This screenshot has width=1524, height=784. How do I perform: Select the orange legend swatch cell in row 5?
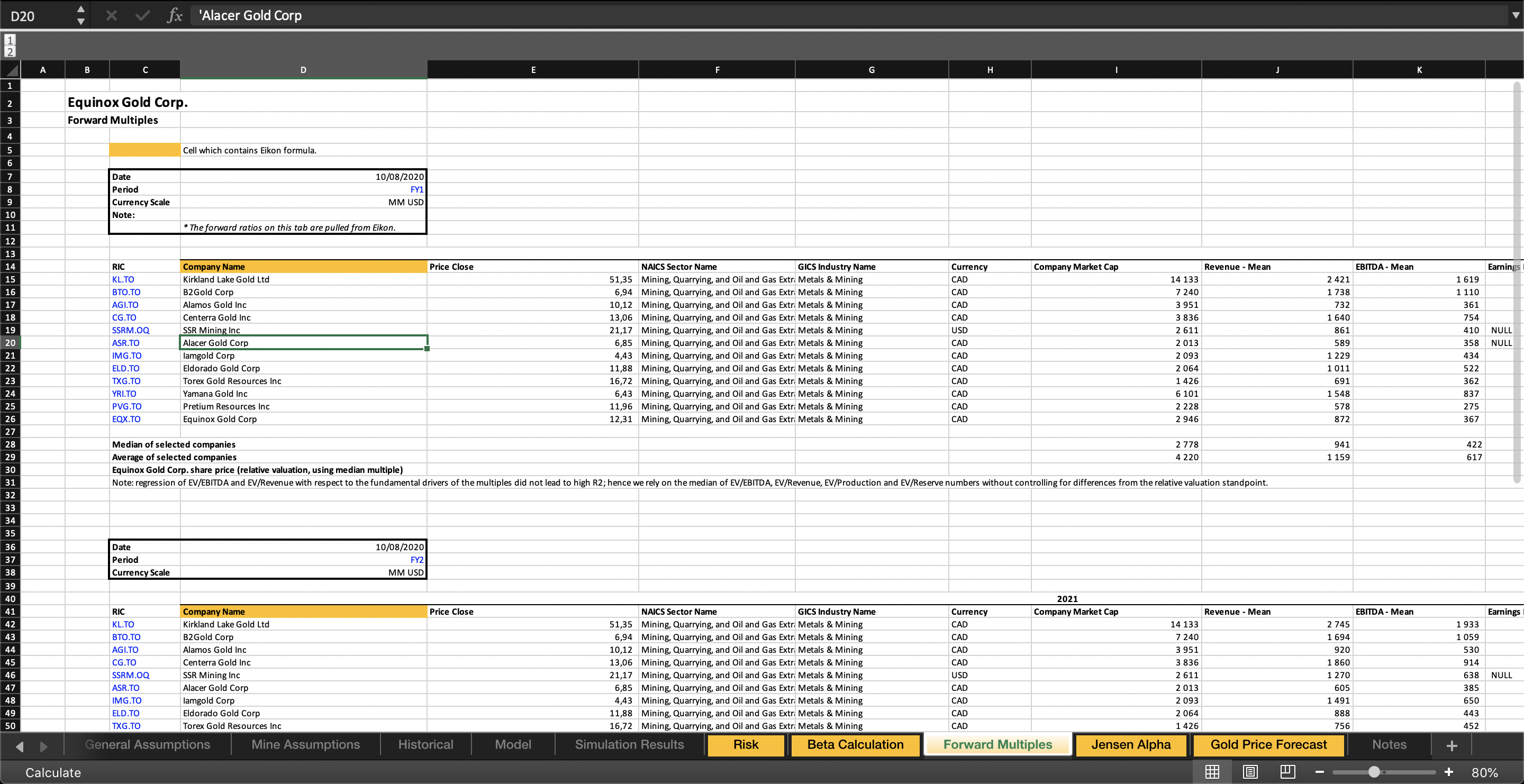[144, 150]
